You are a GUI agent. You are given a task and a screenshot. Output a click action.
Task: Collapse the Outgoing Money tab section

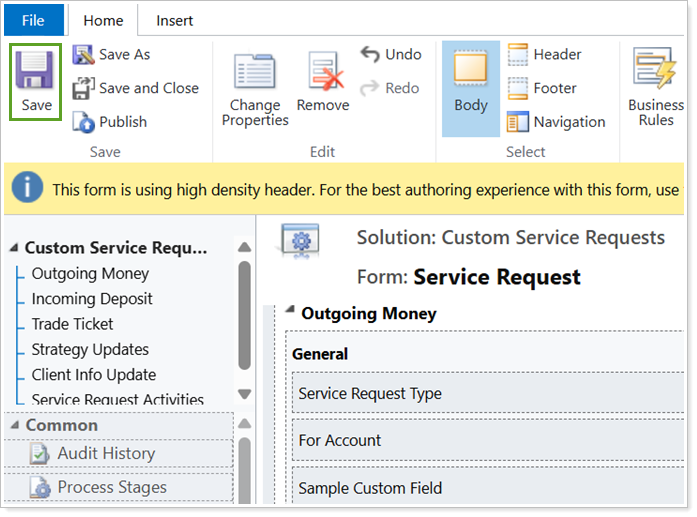291,310
